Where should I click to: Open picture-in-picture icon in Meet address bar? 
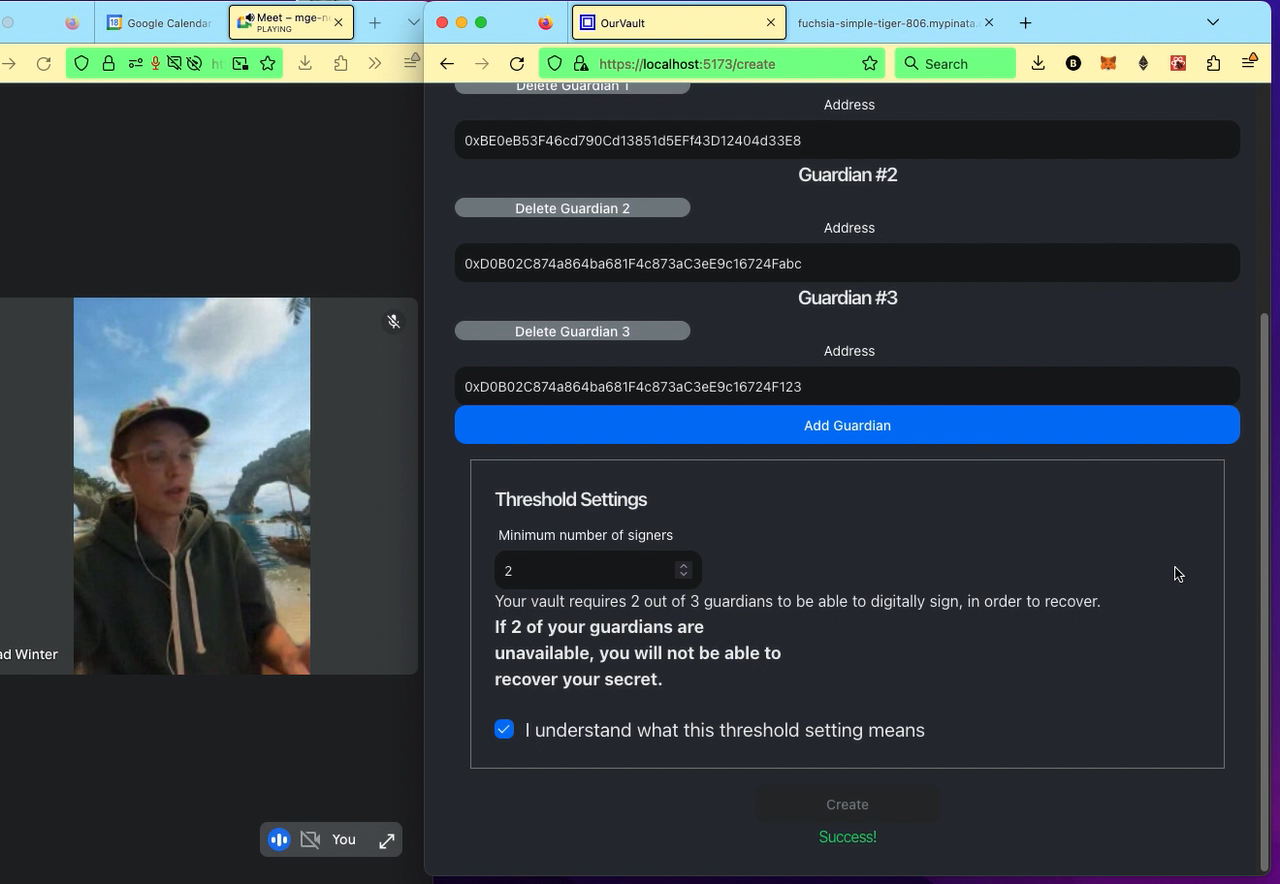240,64
